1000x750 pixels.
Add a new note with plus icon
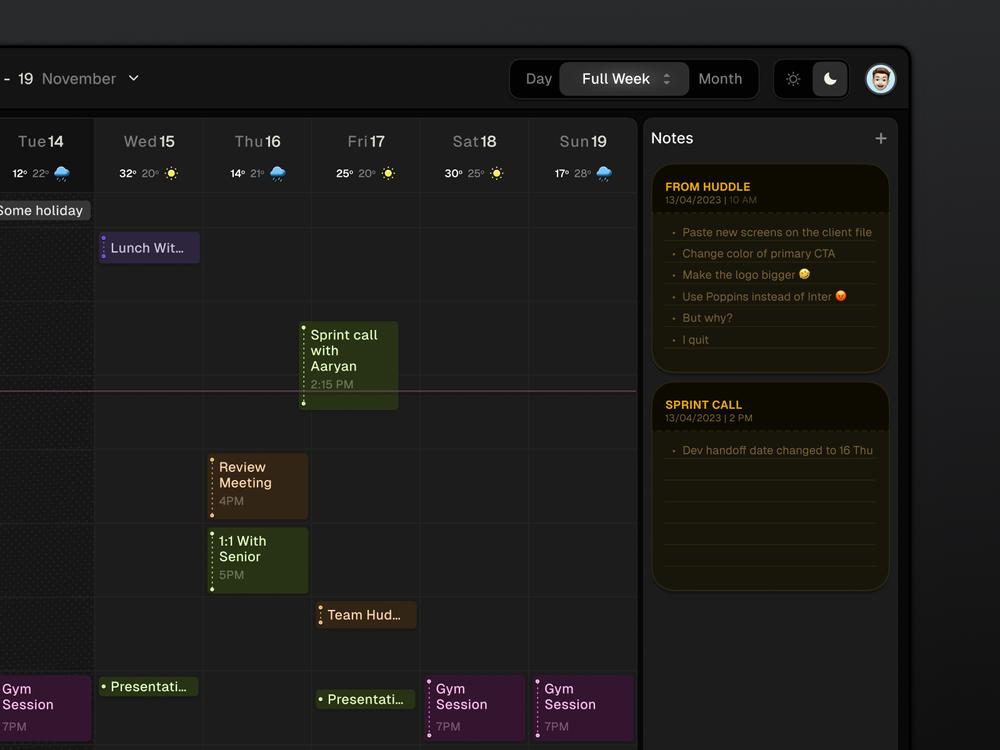point(880,139)
